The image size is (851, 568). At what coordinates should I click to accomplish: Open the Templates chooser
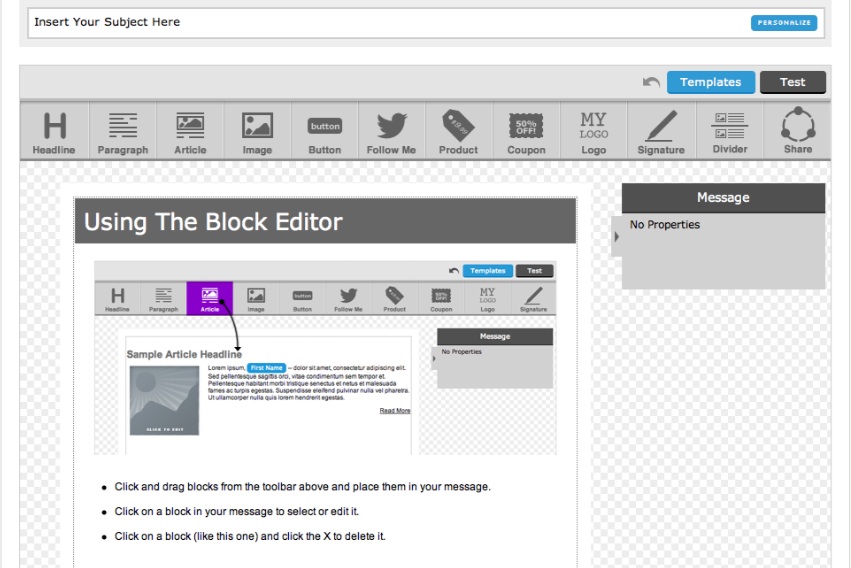coord(710,82)
